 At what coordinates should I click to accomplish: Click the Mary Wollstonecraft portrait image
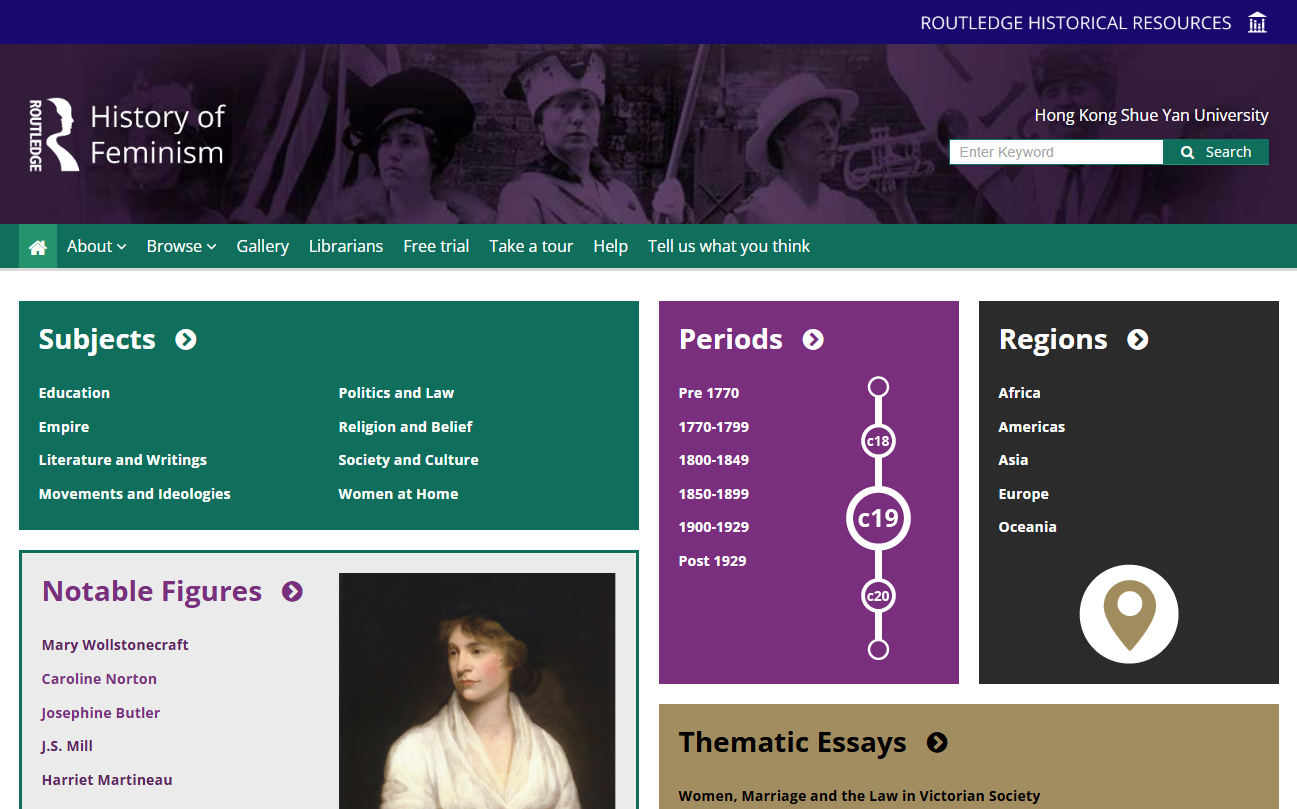477,690
